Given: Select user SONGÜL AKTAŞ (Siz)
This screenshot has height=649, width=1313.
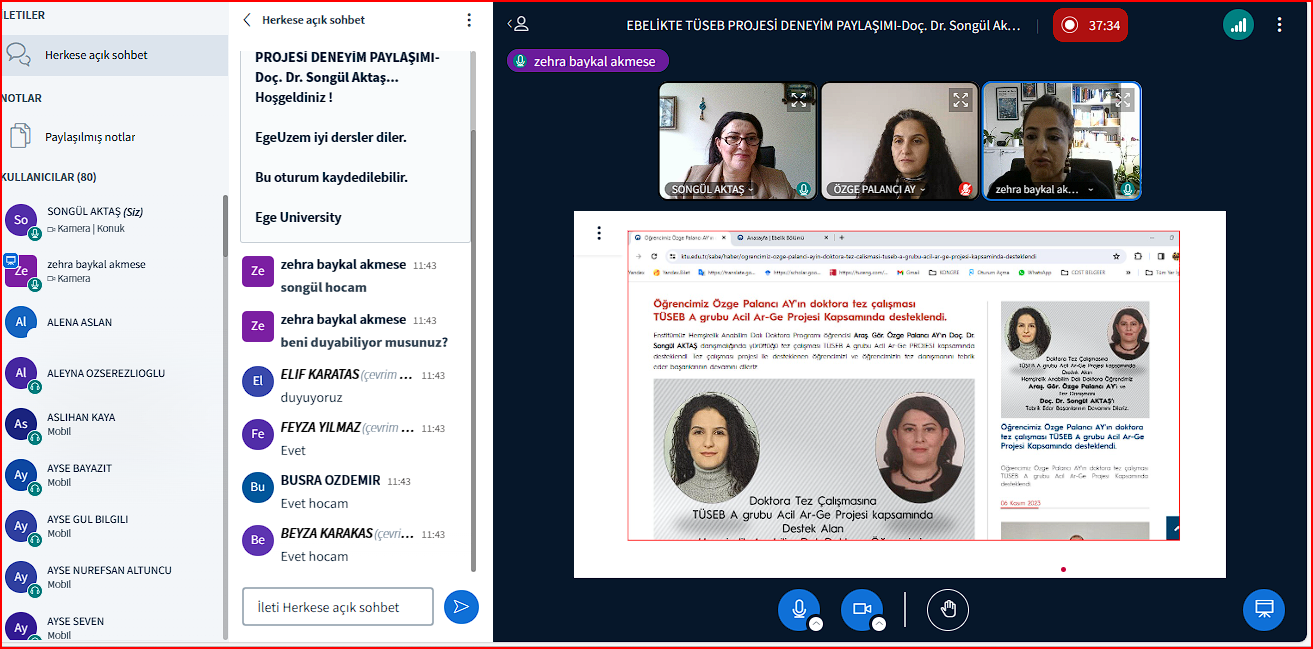Looking at the screenshot, I should 112,219.
